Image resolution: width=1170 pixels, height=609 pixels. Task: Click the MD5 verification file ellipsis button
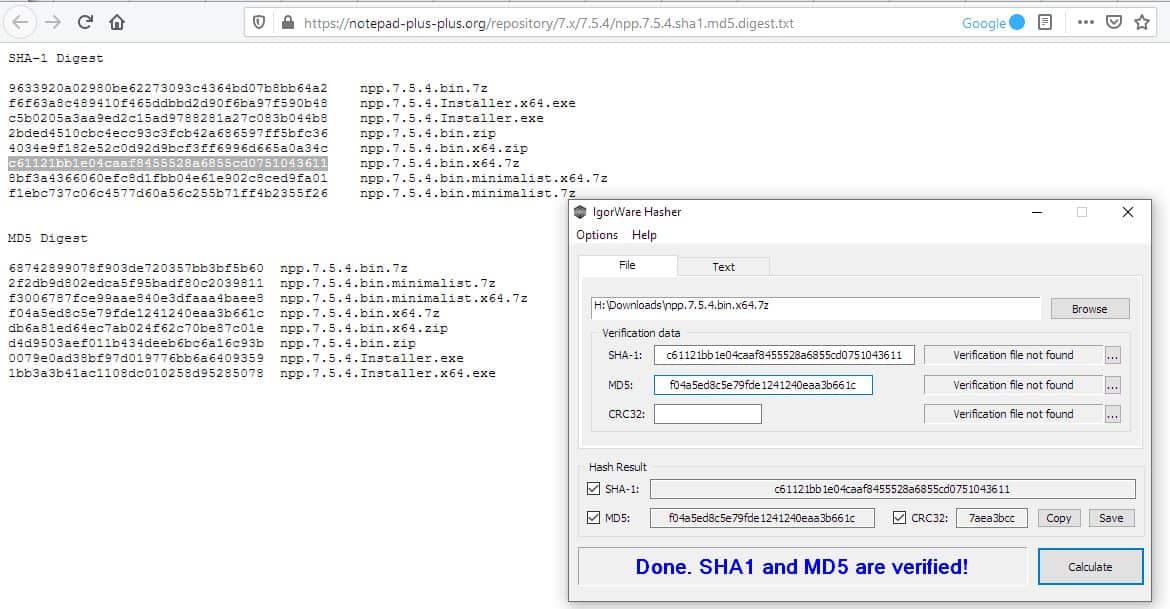tap(1113, 386)
